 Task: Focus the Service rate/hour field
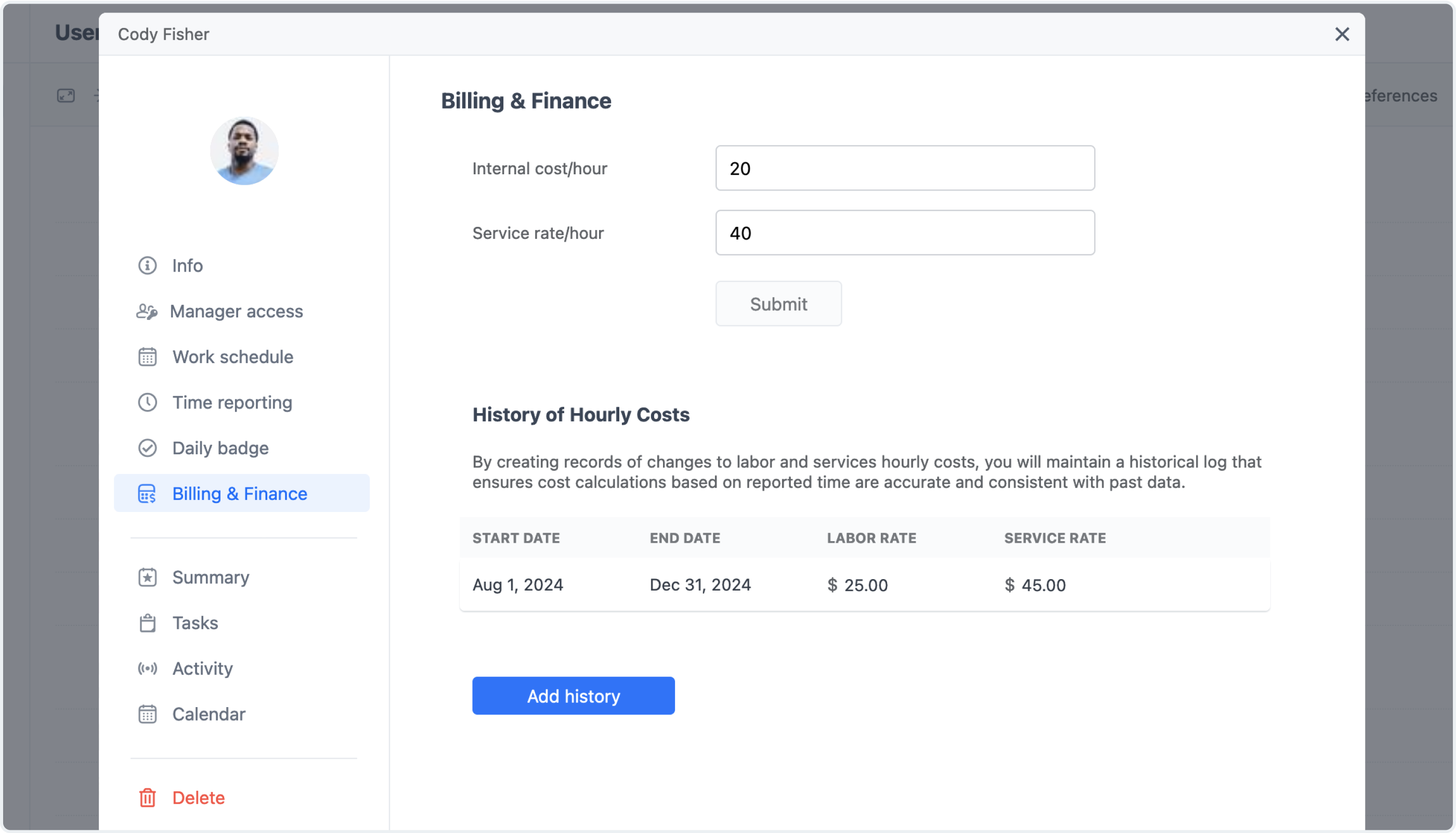tap(905, 233)
